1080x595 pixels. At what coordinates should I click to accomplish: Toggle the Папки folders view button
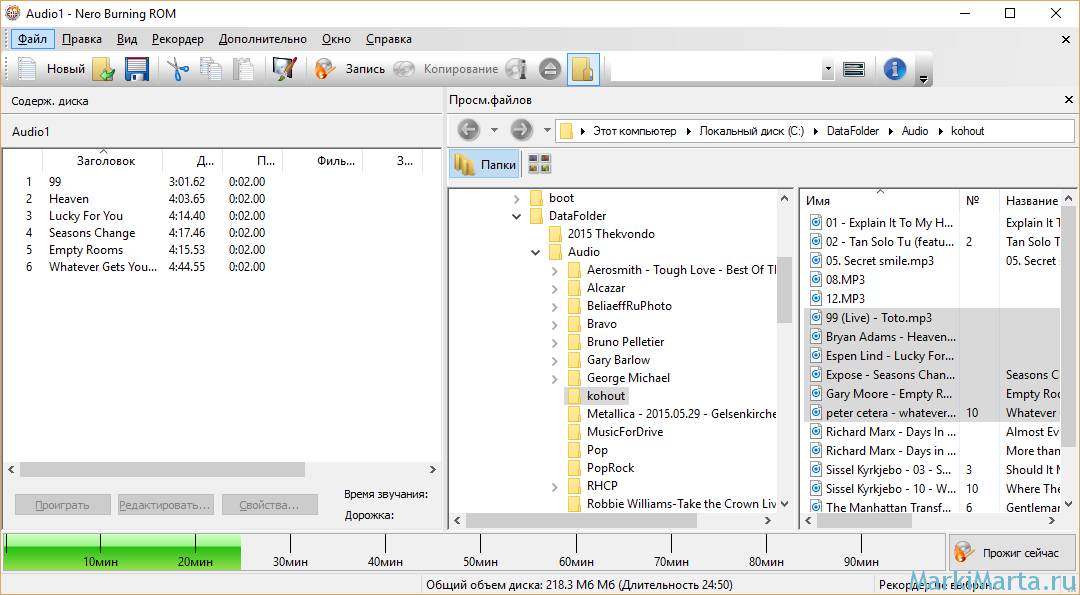485,165
